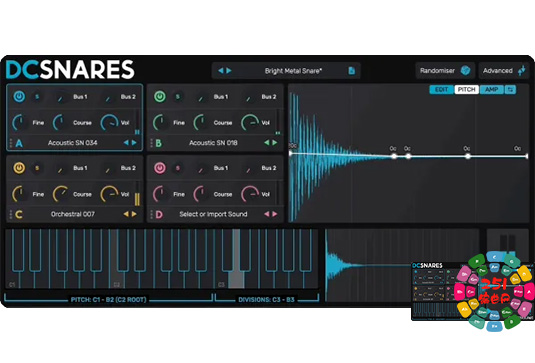Switch to the AMP tab
The width and height of the screenshot is (535, 363).
coord(492,89)
